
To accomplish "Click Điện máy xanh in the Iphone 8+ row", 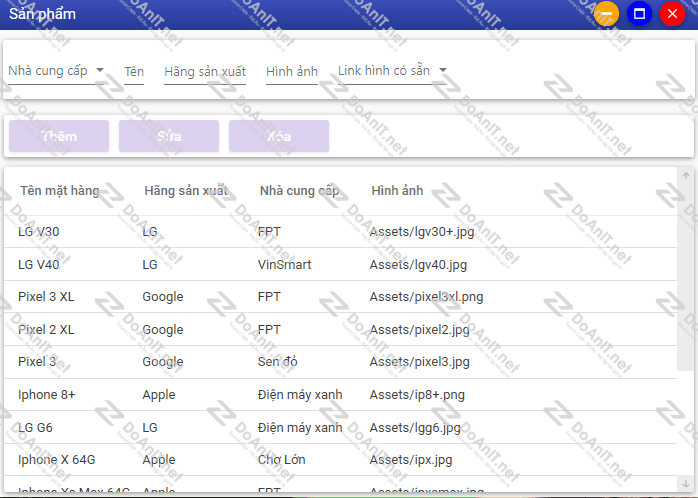I will [x=300, y=395].
